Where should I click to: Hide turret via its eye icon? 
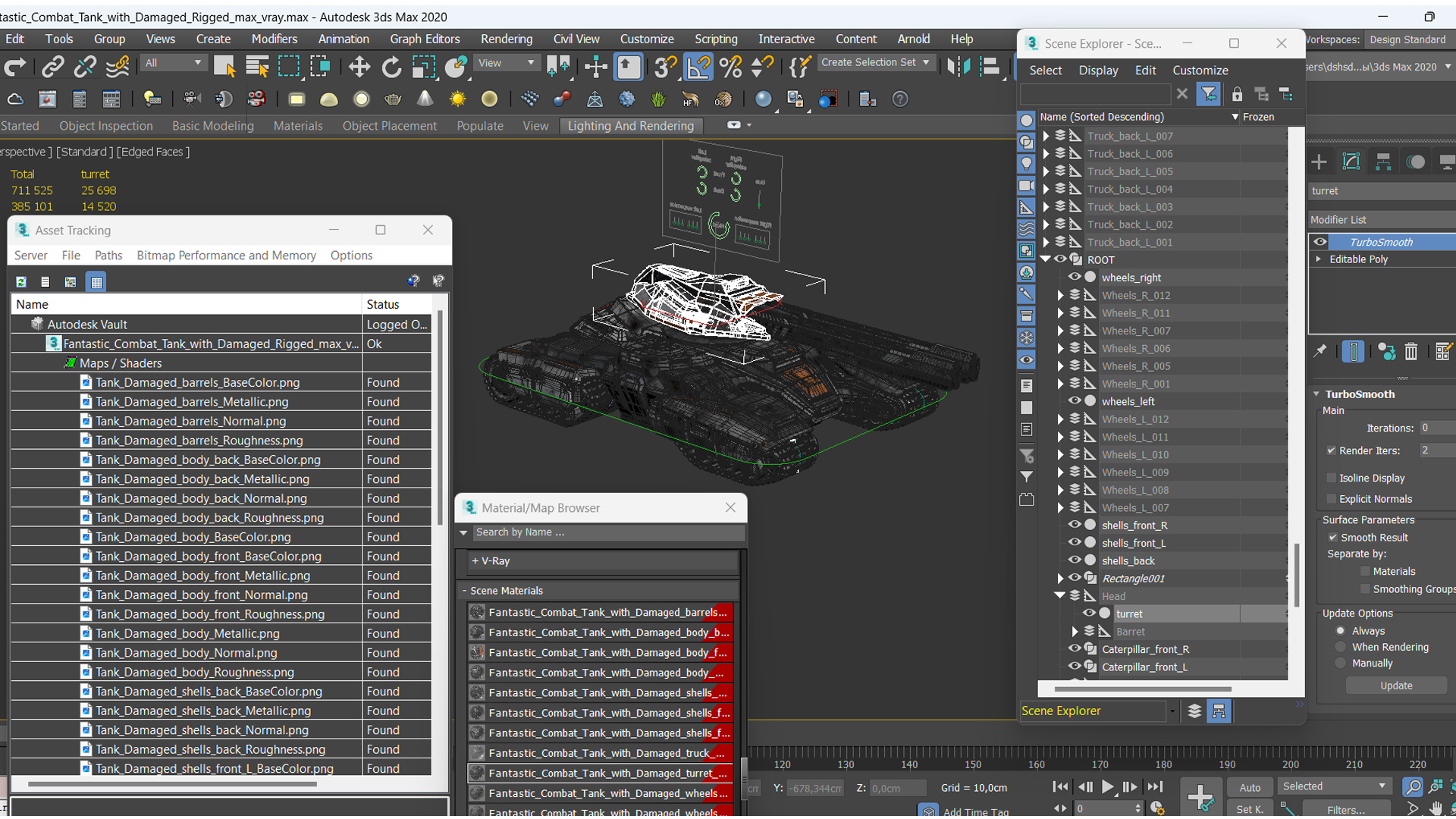pos(1088,613)
